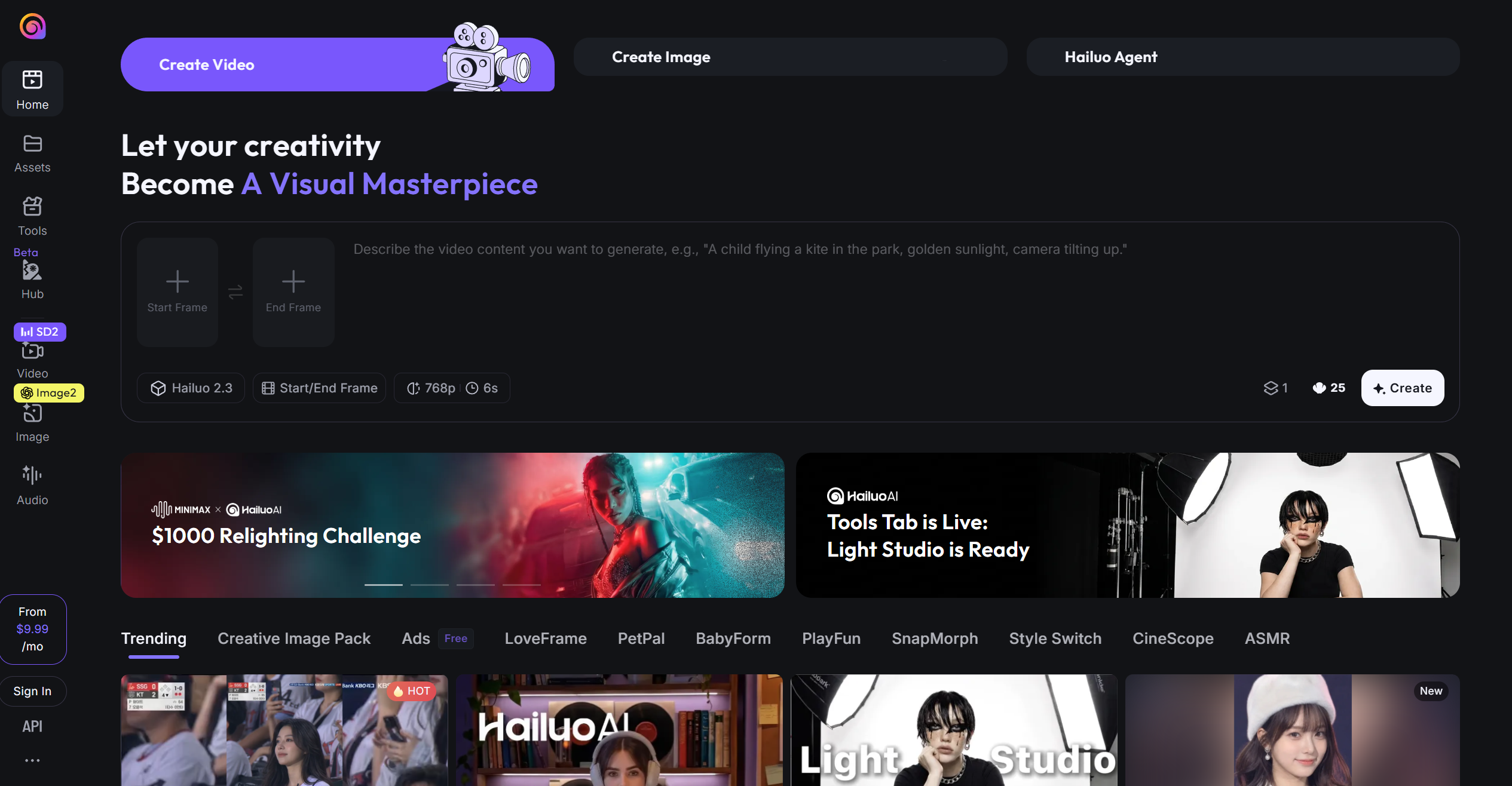Select the second banner carousel indicator

tap(430, 585)
